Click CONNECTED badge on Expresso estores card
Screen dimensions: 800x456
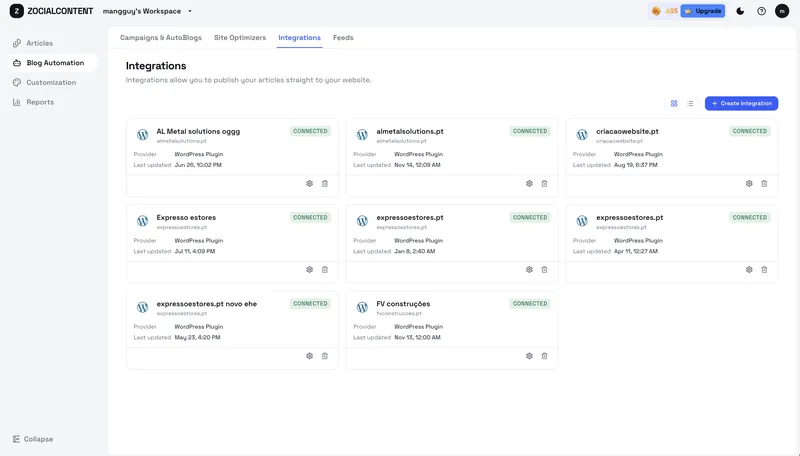310,217
